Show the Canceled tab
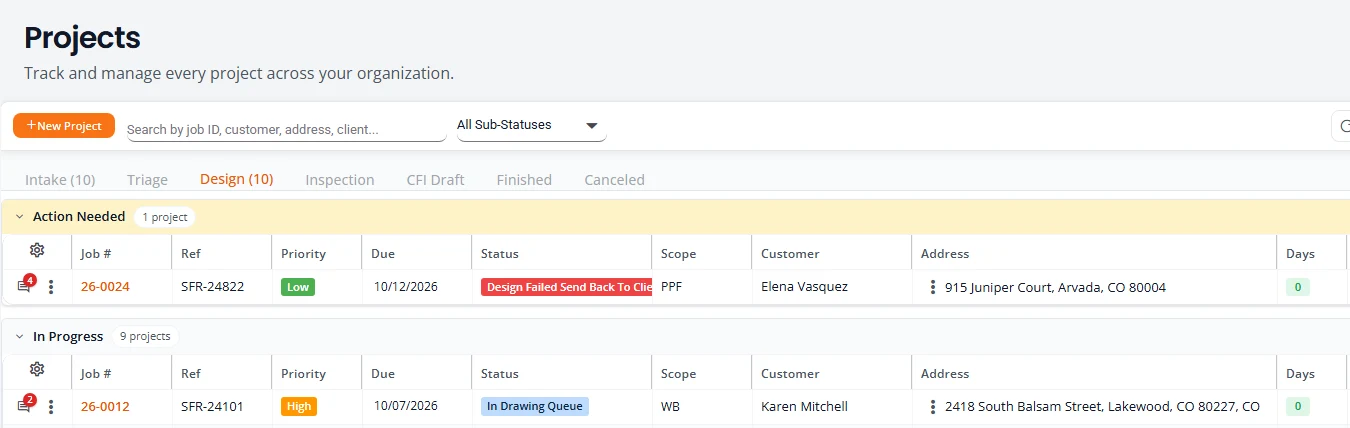 pos(614,180)
